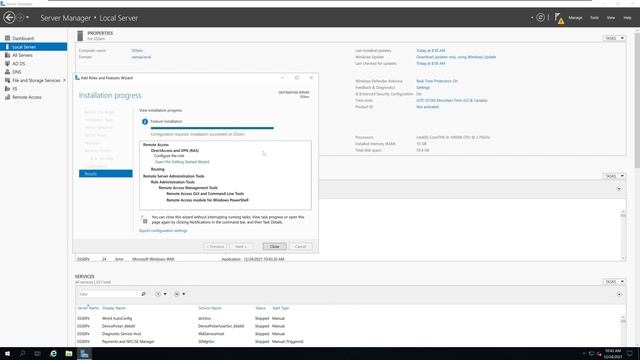Open the View menu

pos(611,18)
